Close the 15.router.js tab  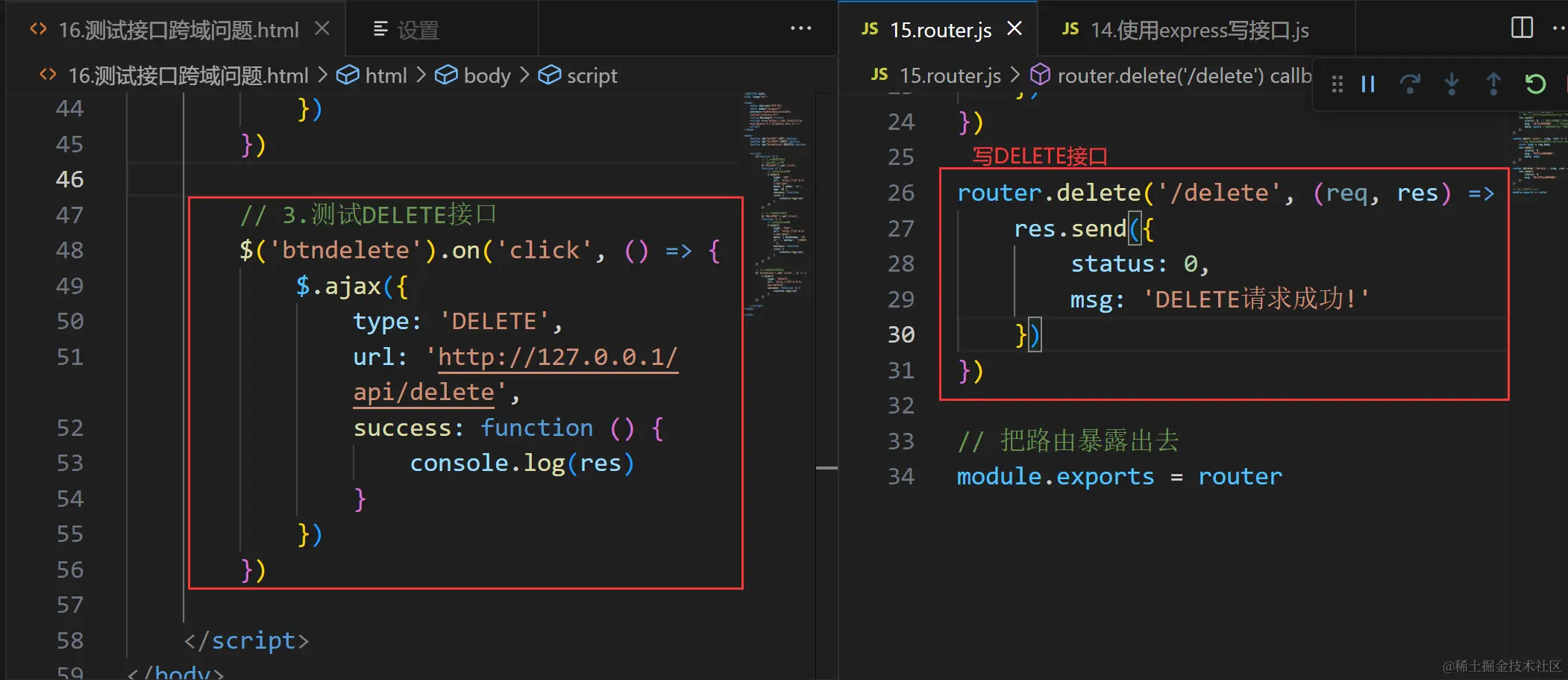coord(1015,29)
